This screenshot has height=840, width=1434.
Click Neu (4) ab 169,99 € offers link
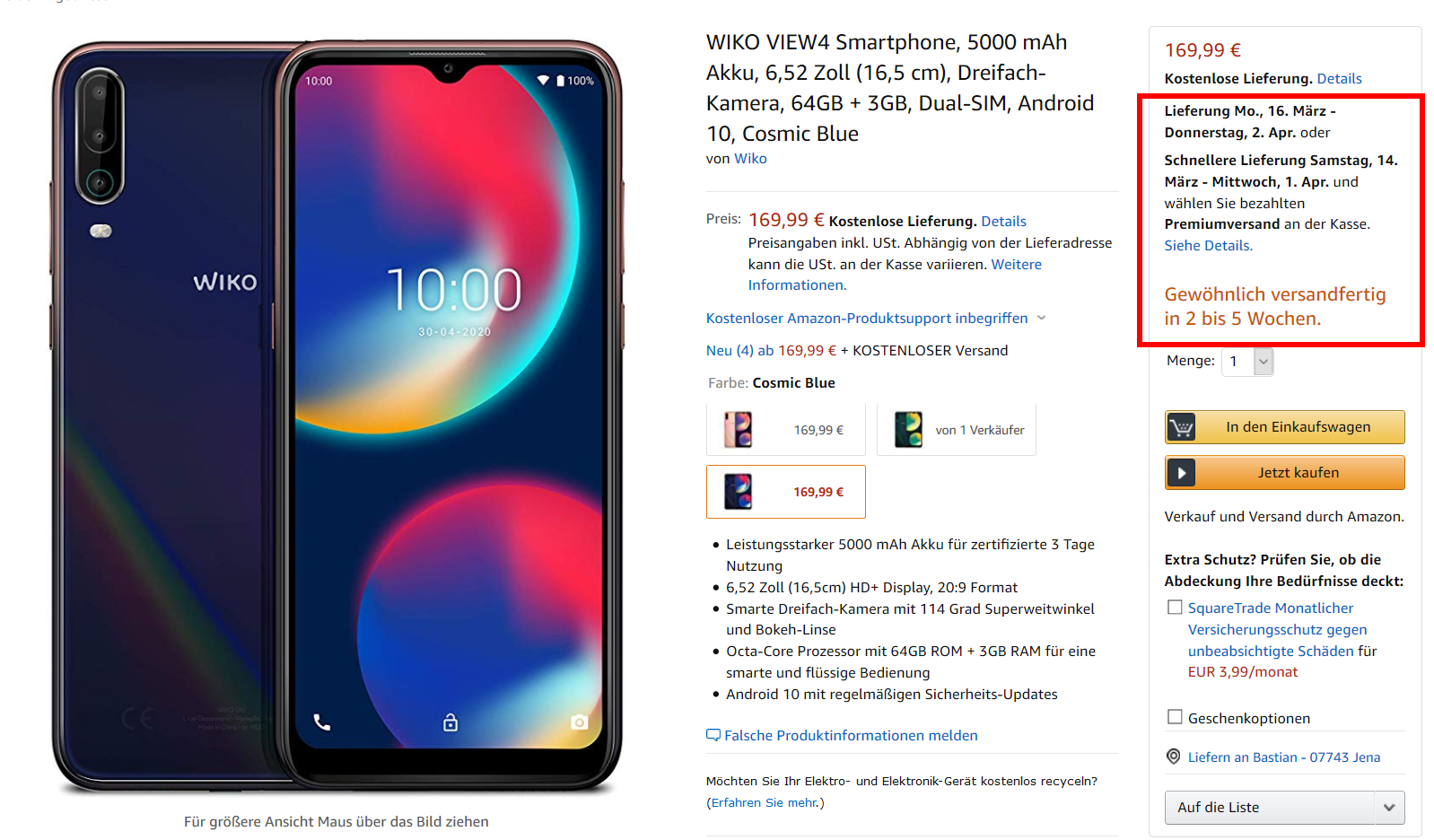coord(771,351)
